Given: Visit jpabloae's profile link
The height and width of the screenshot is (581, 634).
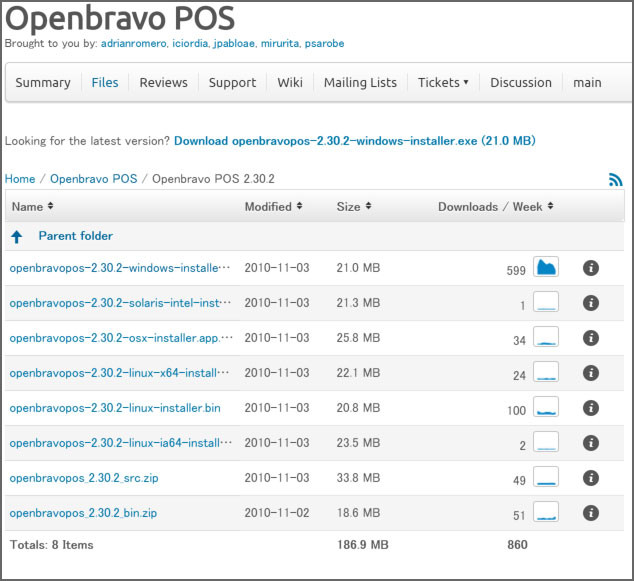Looking at the screenshot, I should click(x=234, y=43).
